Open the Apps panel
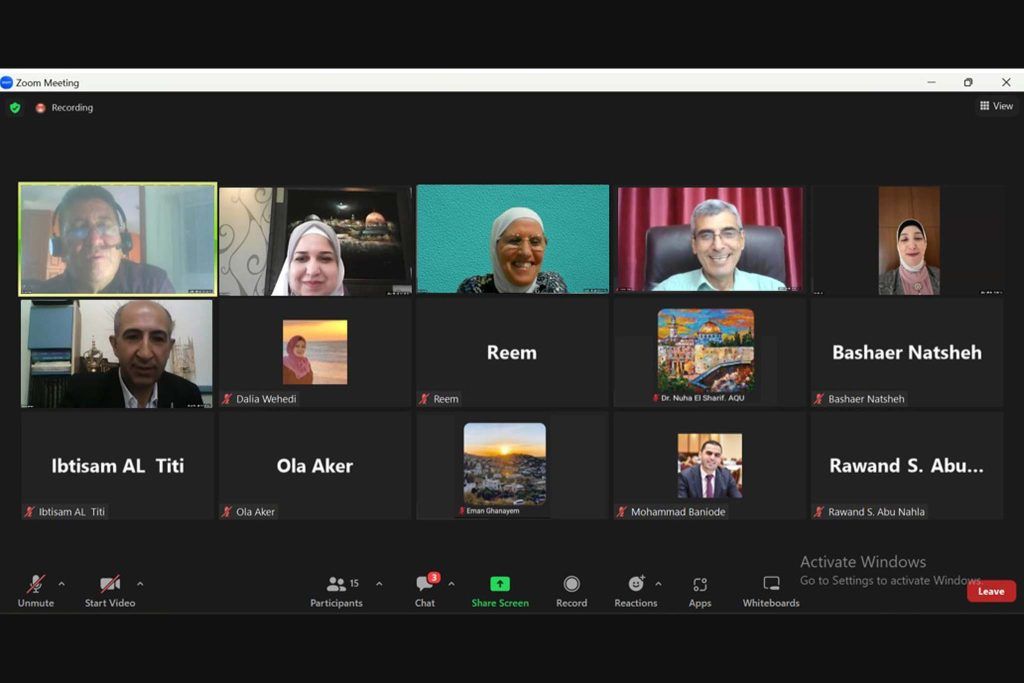This screenshot has width=1024, height=683. pyautogui.click(x=699, y=592)
